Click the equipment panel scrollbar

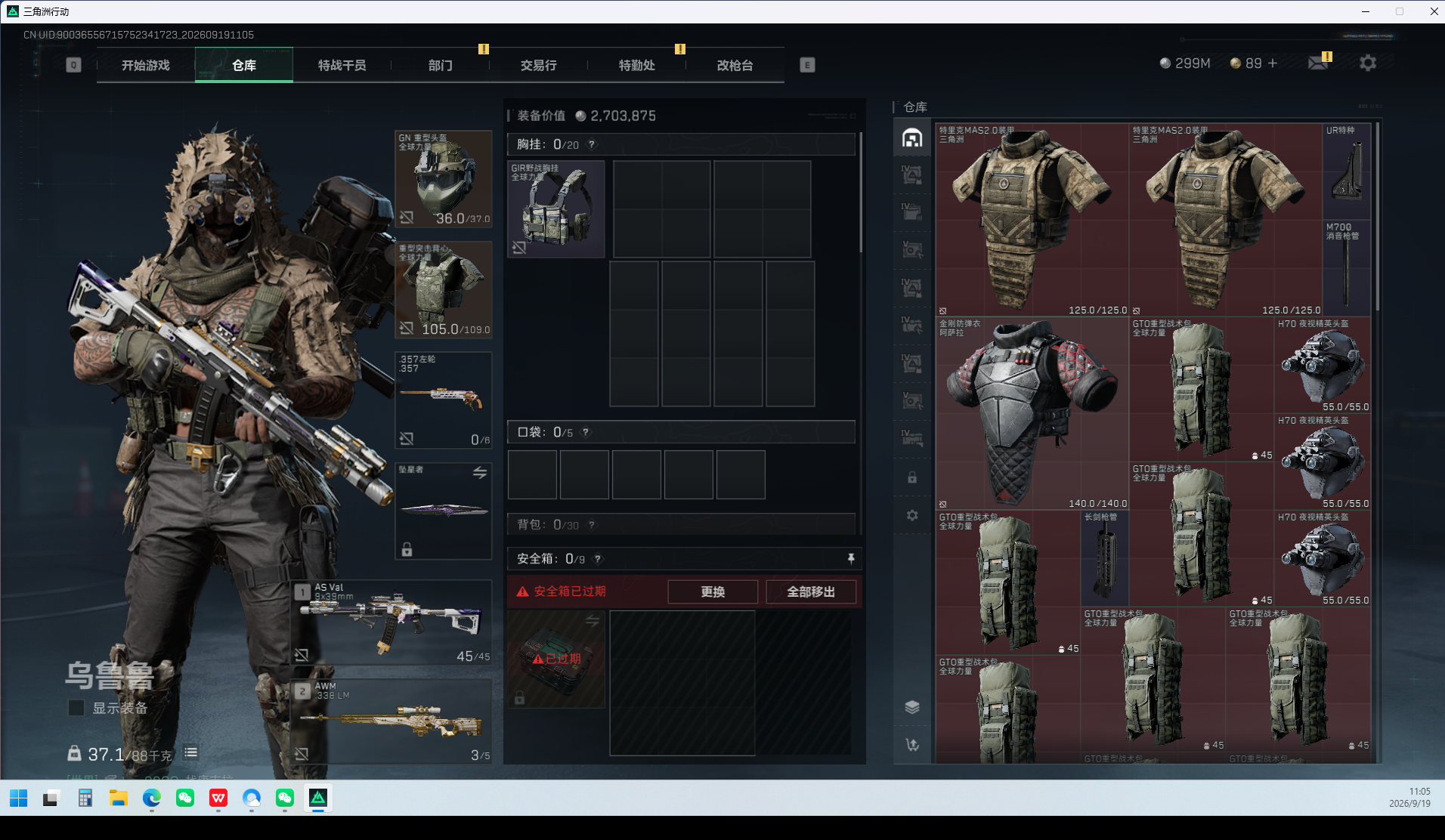(860, 193)
